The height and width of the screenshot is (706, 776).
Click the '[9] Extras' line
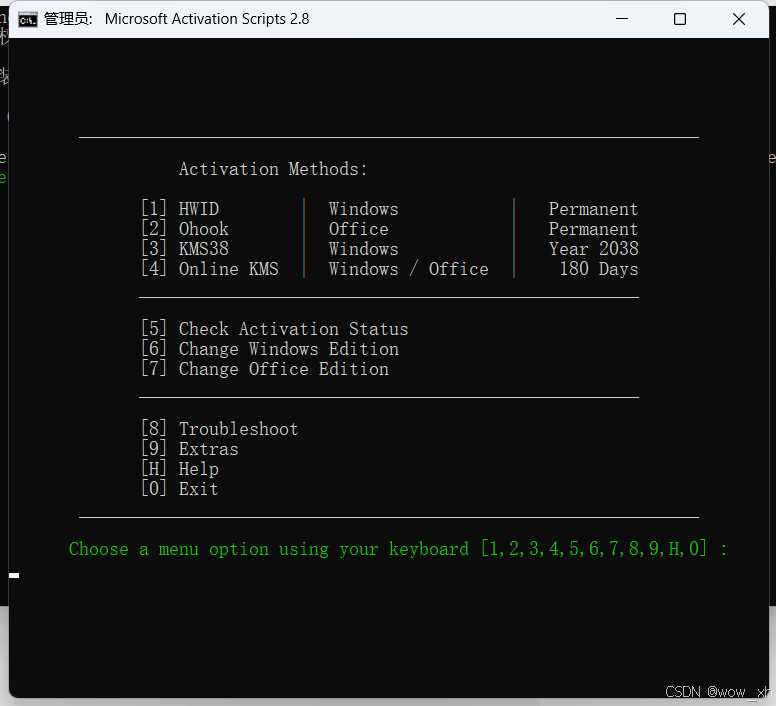[x=190, y=449]
